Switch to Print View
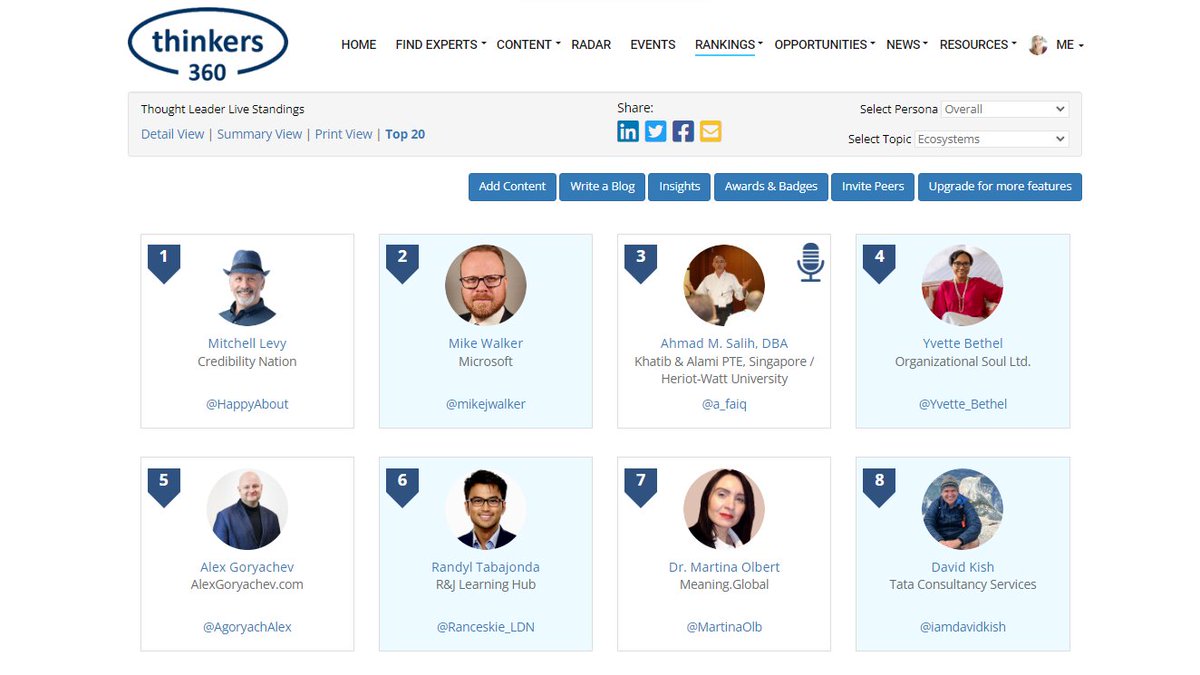 (343, 134)
